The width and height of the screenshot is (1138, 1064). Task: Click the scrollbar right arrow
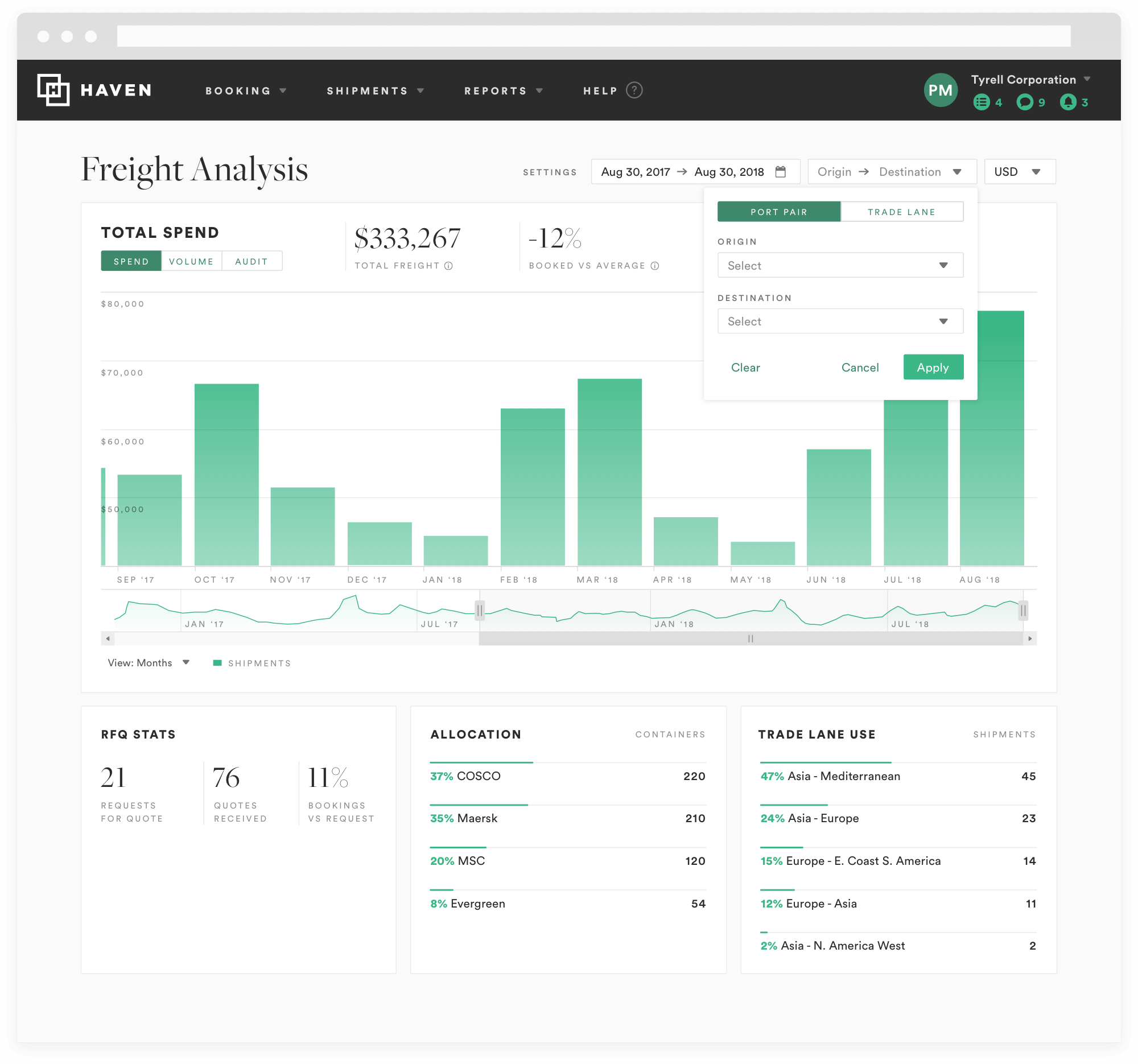pos(1030,639)
